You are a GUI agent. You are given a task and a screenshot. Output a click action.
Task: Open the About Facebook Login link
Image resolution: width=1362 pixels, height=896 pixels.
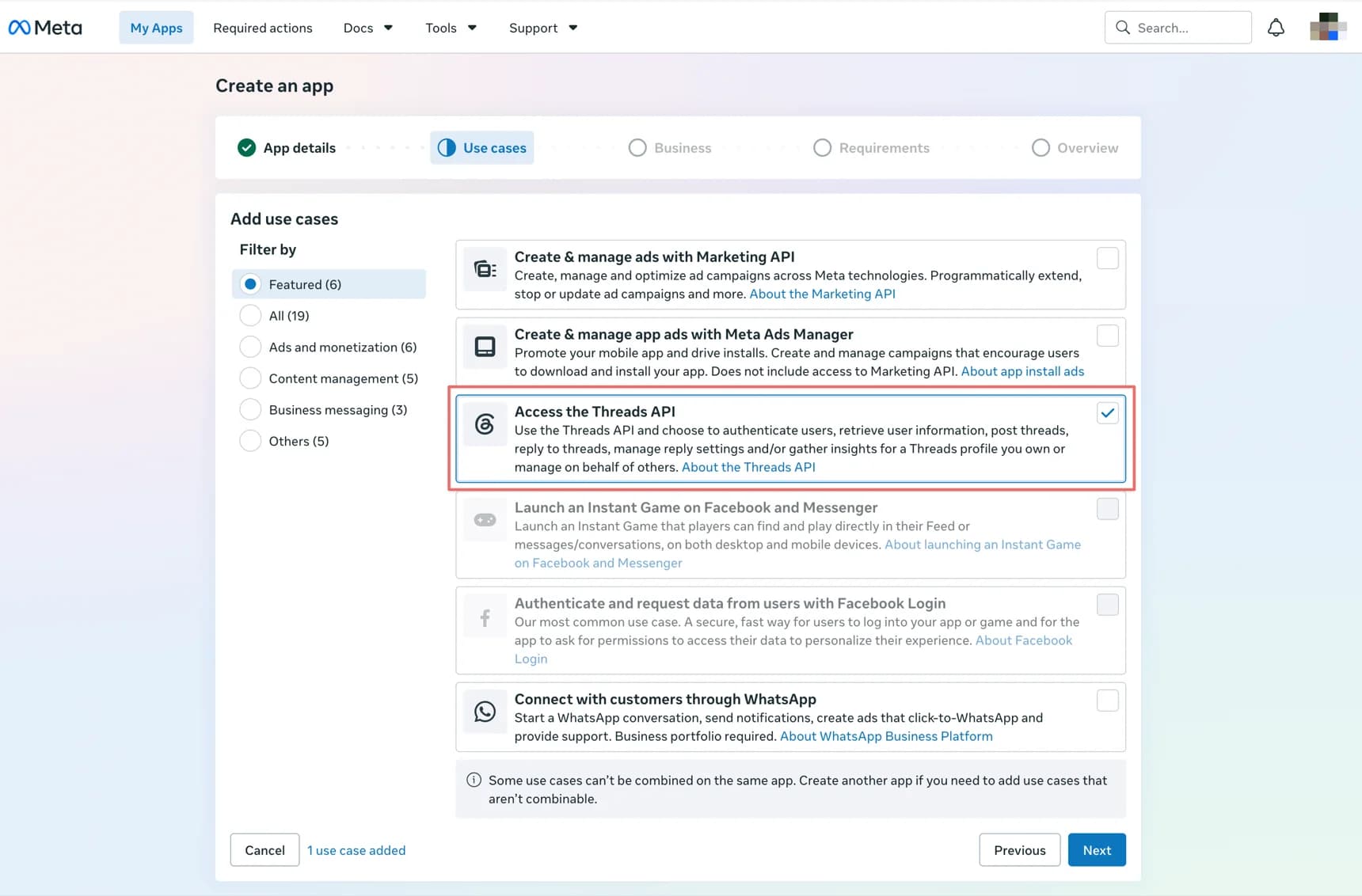tap(1024, 640)
